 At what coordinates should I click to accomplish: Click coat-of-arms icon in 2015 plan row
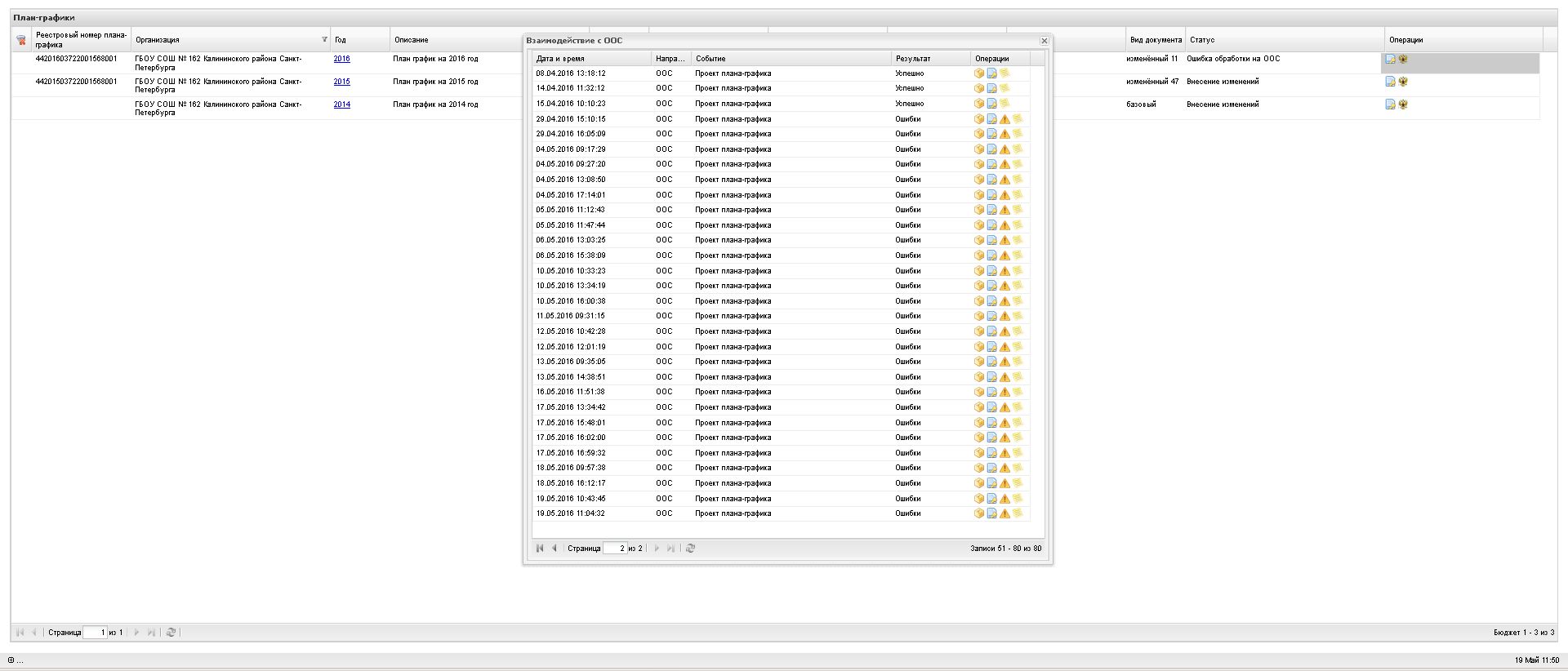click(1403, 82)
